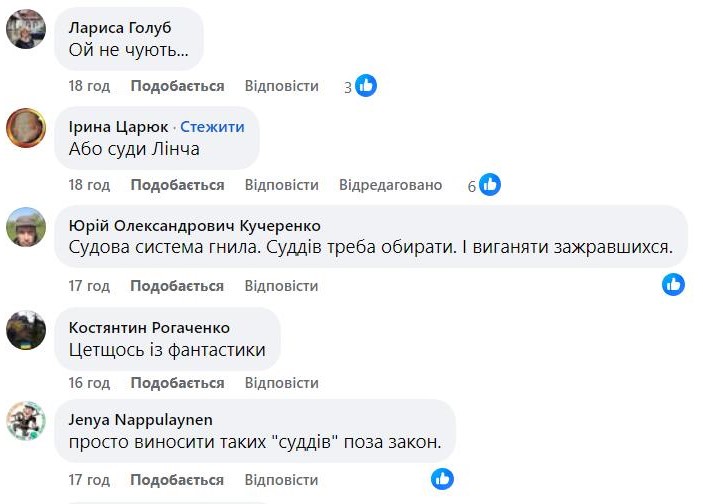The width and height of the screenshot is (703, 504).
Task: Click the 18 год timestamp on Лариса's comment
Action: click(89, 86)
